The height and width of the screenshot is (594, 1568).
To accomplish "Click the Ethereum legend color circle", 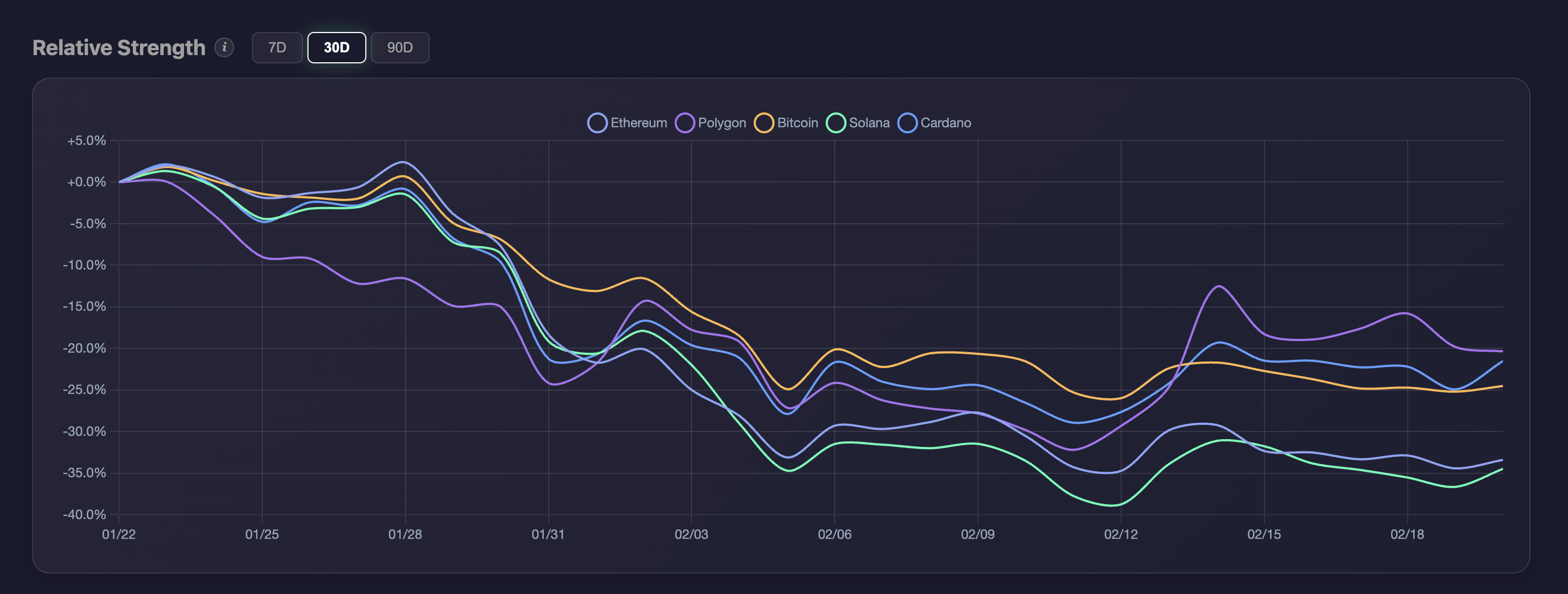I will point(598,122).
